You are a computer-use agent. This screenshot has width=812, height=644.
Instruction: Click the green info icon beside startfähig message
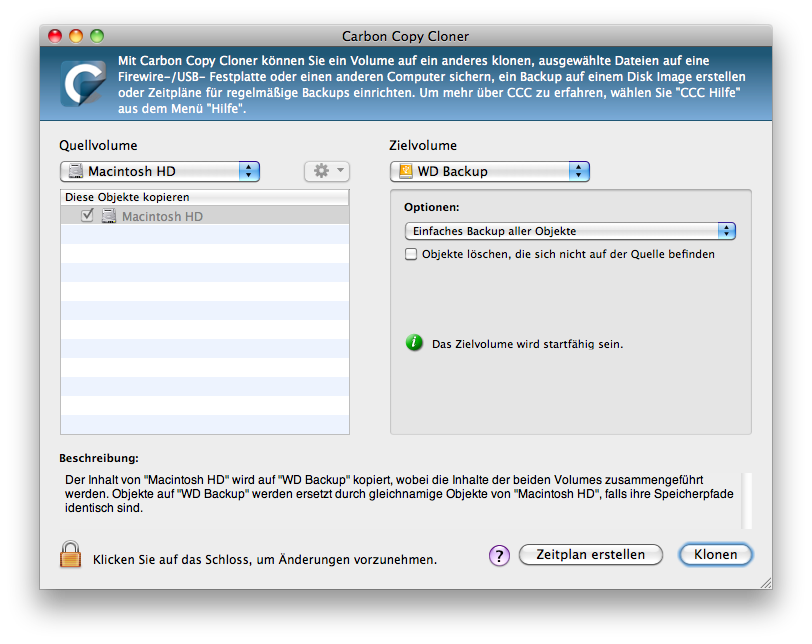click(414, 343)
